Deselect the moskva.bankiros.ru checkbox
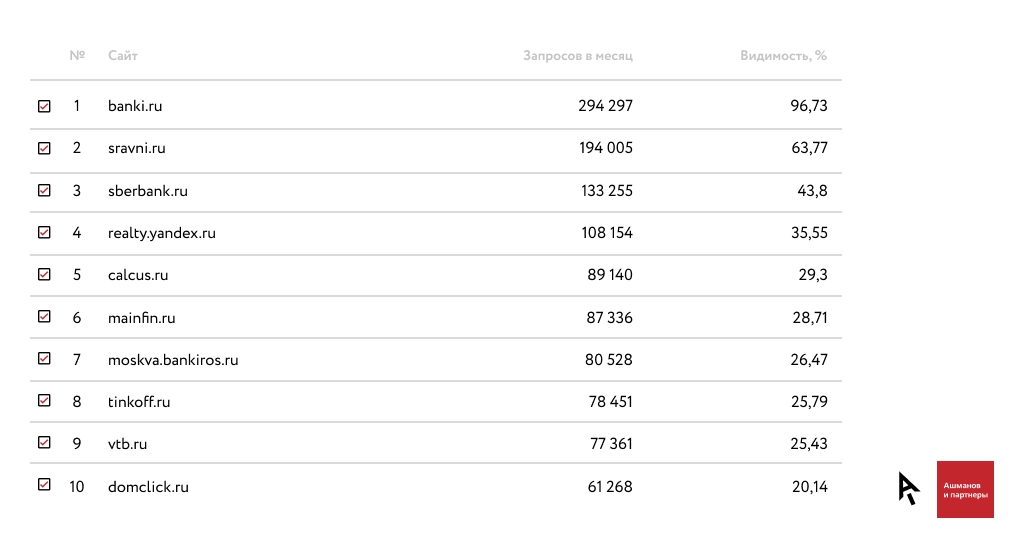The width and height of the screenshot is (1024, 548). [x=44, y=358]
